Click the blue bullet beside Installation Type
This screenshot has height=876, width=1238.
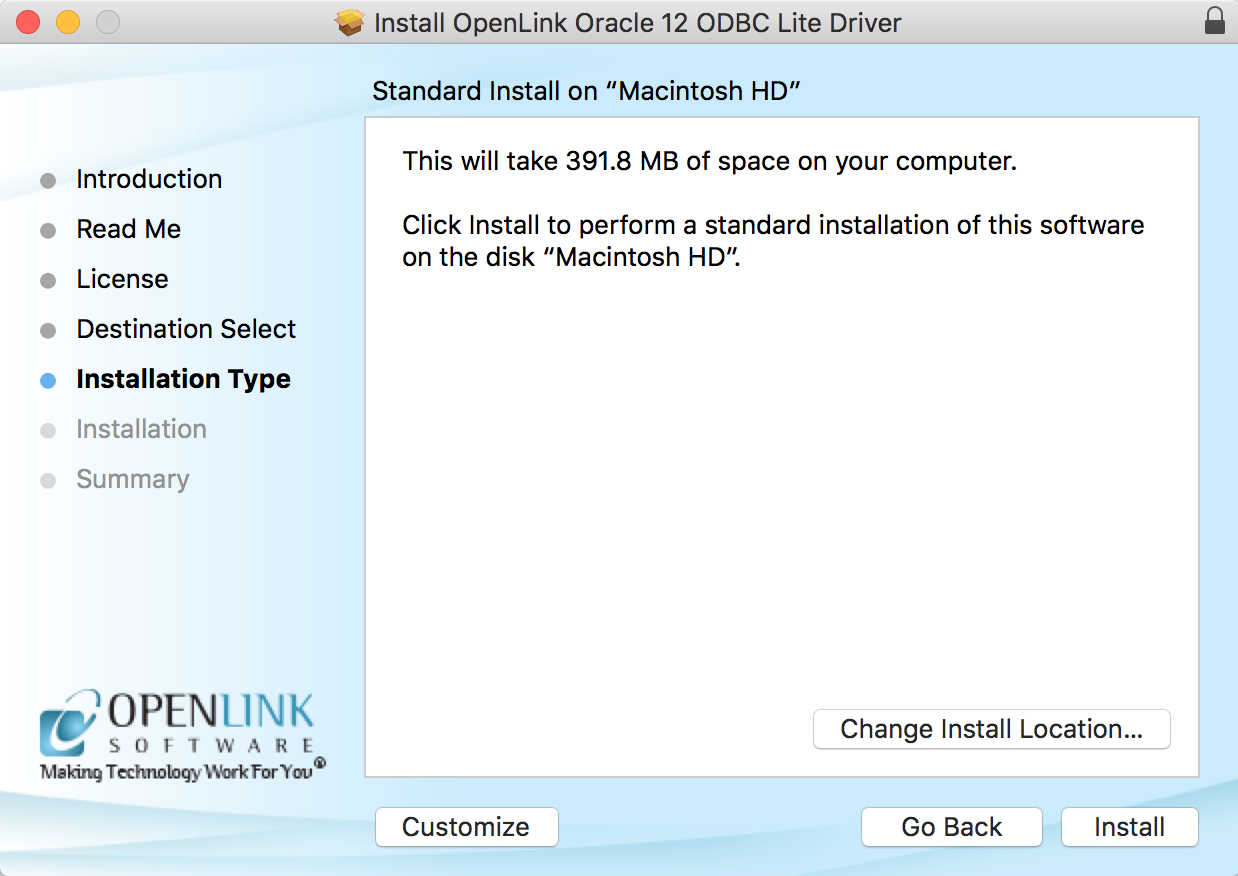pyautogui.click(x=48, y=380)
